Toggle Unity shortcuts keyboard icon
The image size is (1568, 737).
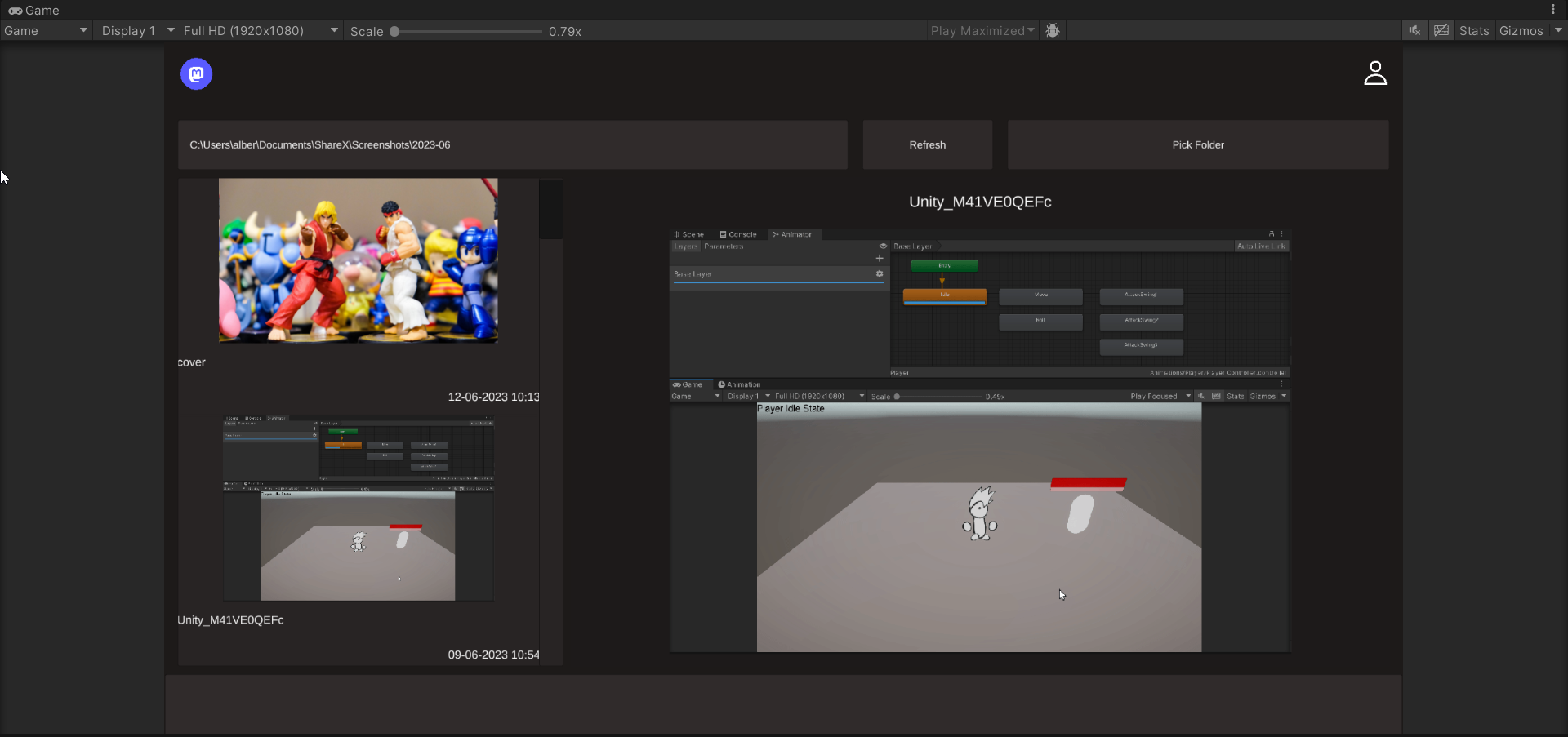click(x=1441, y=30)
